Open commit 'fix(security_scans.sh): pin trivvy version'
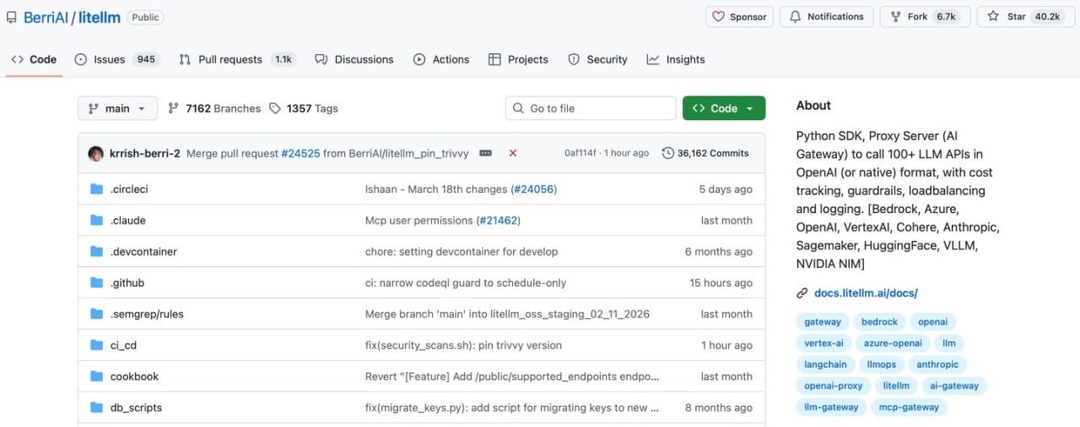1080x427 pixels. click(464, 345)
